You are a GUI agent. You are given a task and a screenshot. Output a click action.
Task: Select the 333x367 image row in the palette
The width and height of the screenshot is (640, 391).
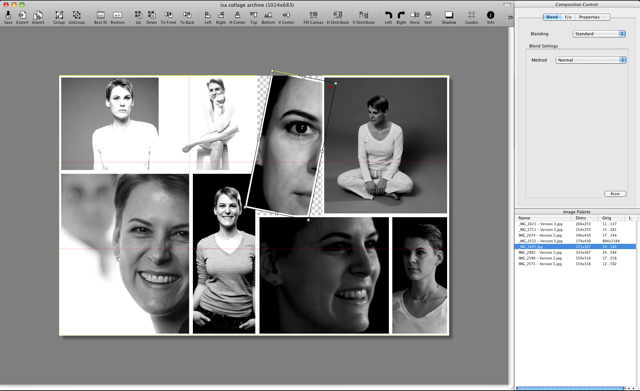coord(575,252)
